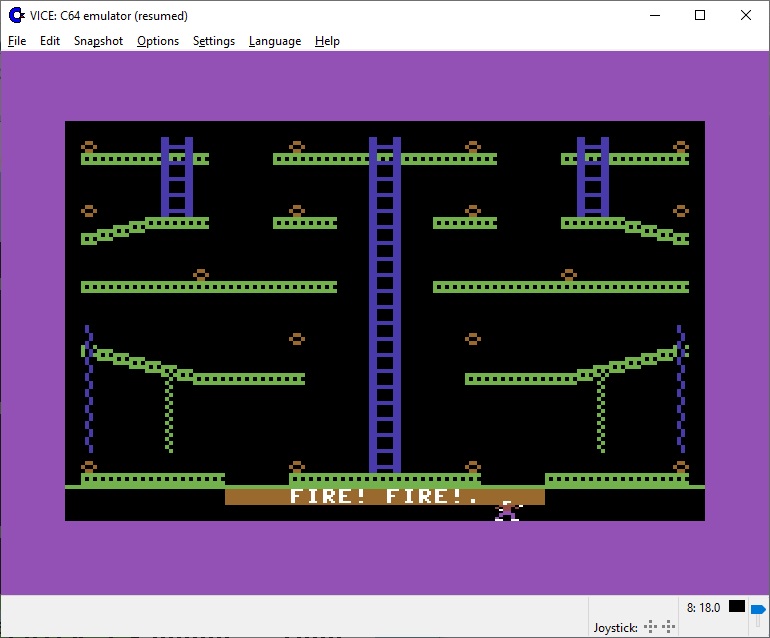
Task: Click the short blue ladder at top right
Action: pos(593,177)
